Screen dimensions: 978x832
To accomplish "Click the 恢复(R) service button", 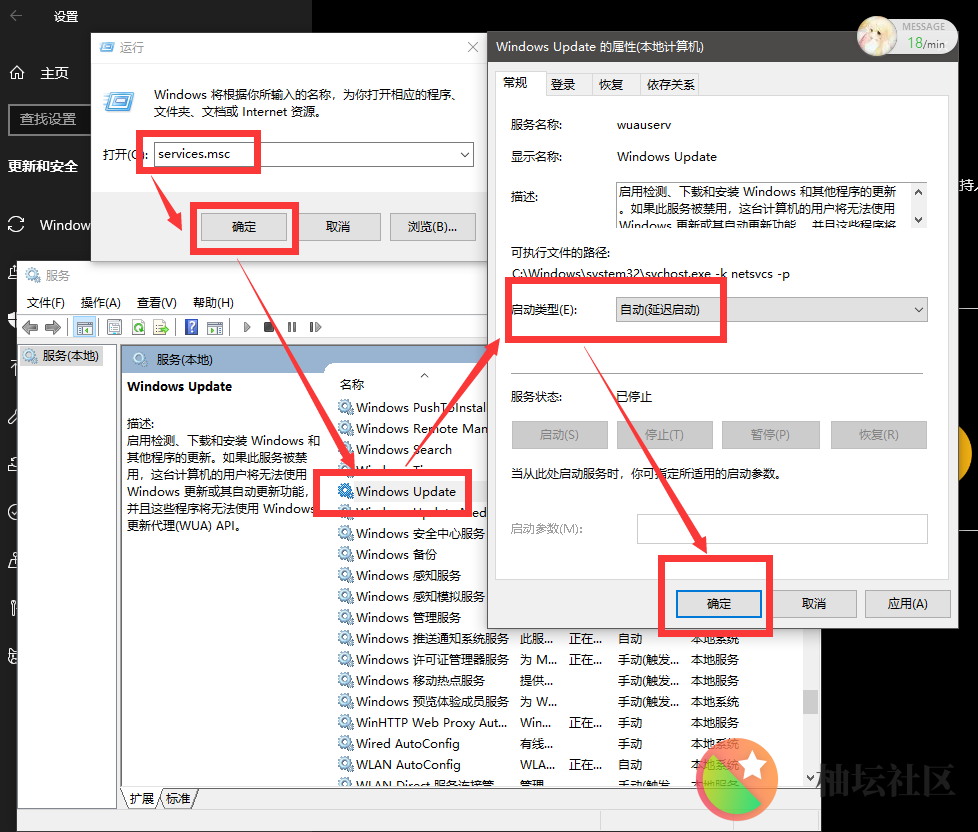I will pos(878,435).
